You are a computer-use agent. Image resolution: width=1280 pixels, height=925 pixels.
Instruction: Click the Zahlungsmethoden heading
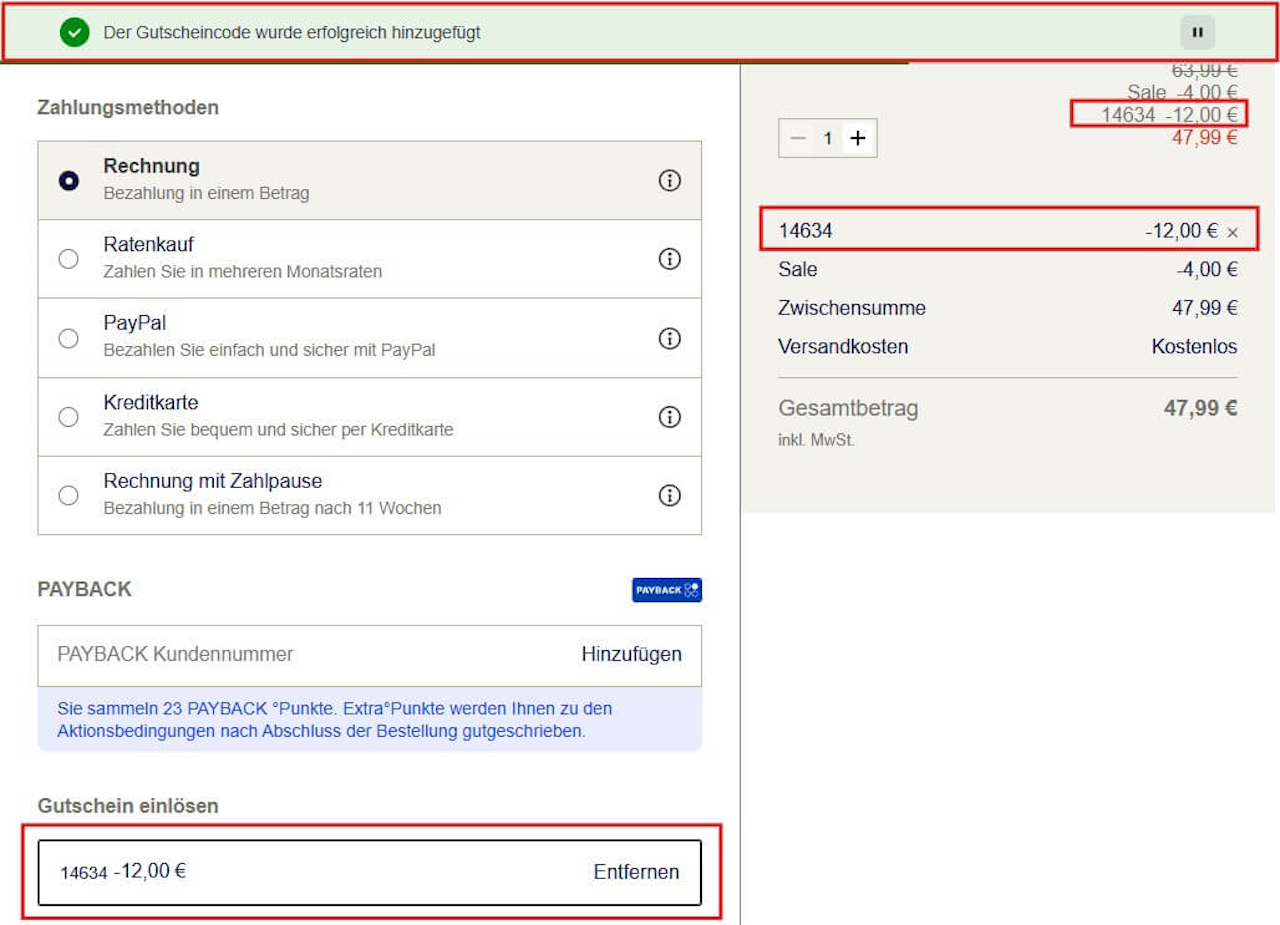128,107
